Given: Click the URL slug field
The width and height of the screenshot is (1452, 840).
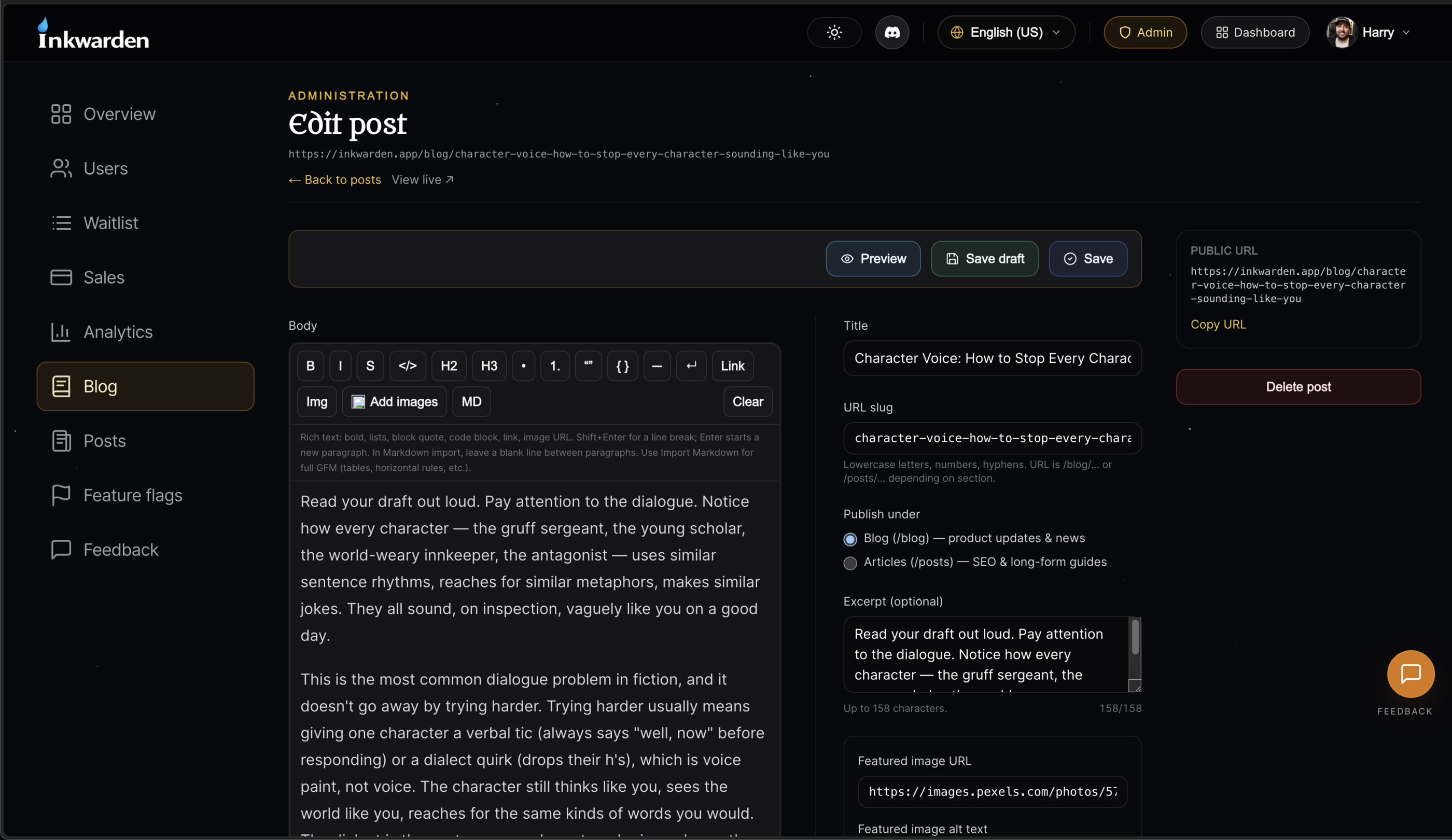Looking at the screenshot, I should click(x=992, y=438).
